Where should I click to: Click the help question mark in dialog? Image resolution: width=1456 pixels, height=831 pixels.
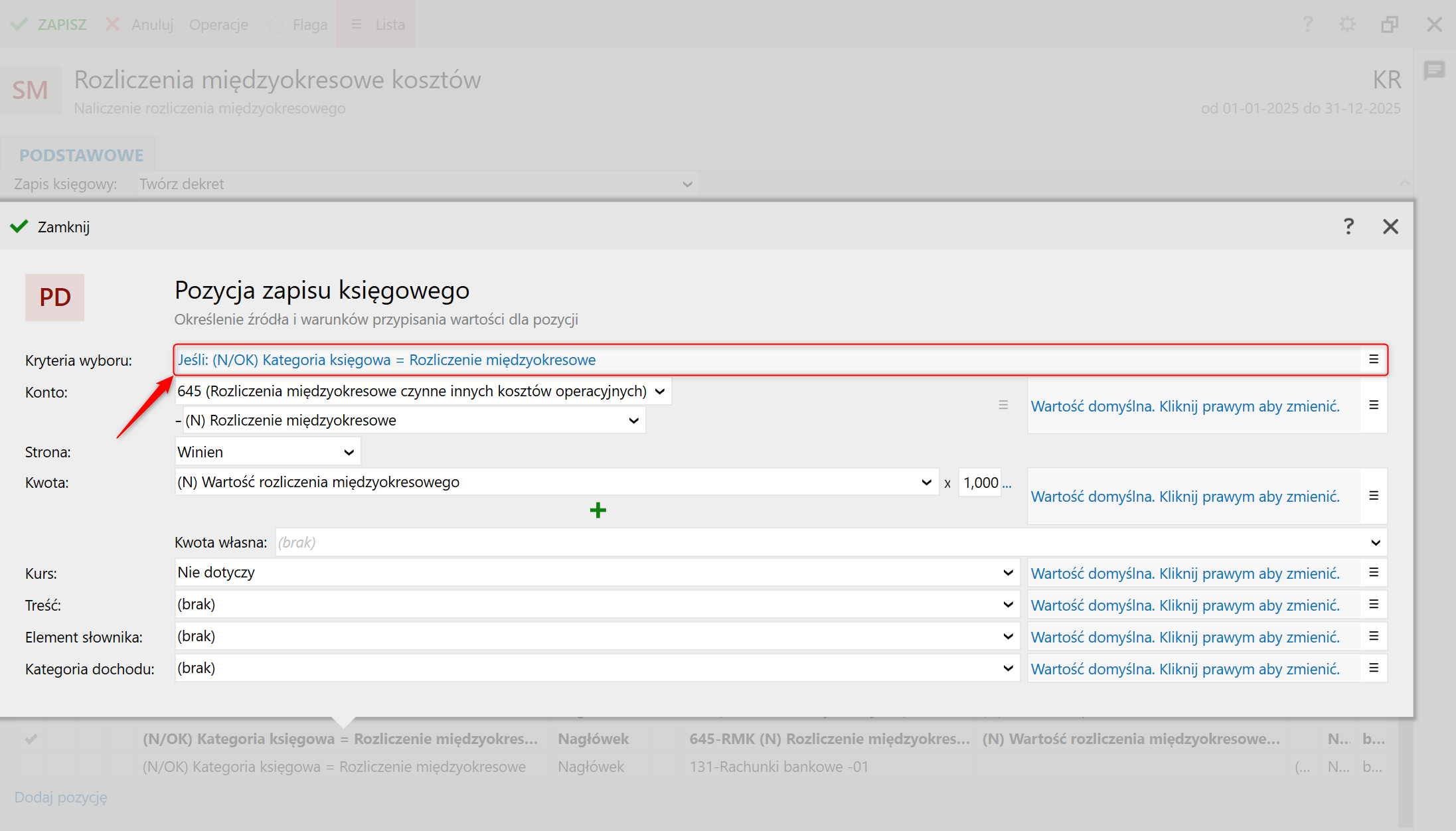(1348, 227)
